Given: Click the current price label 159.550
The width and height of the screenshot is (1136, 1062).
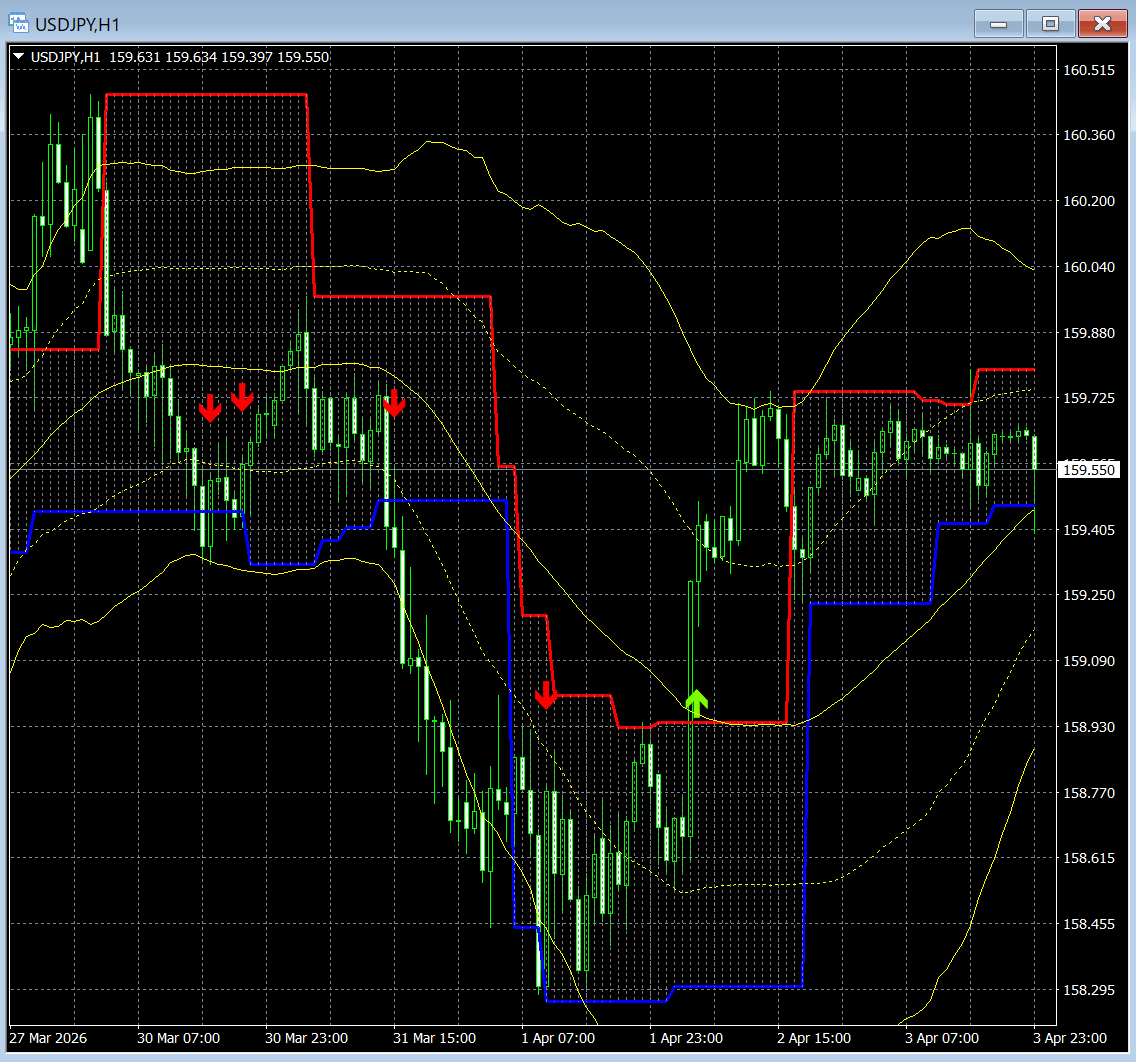Looking at the screenshot, I should pos(1088,470).
